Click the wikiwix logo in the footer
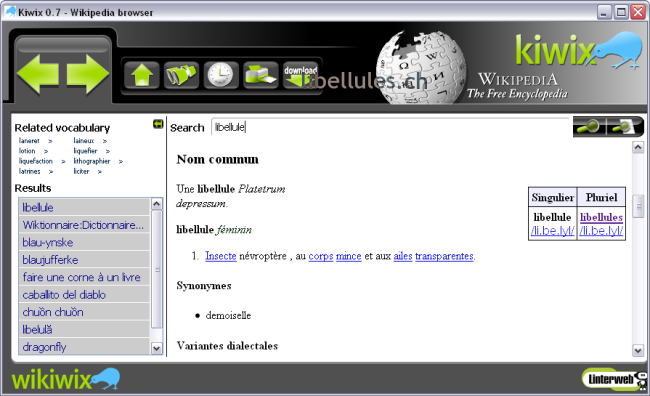Screen dimensions: 650x396 65,379
